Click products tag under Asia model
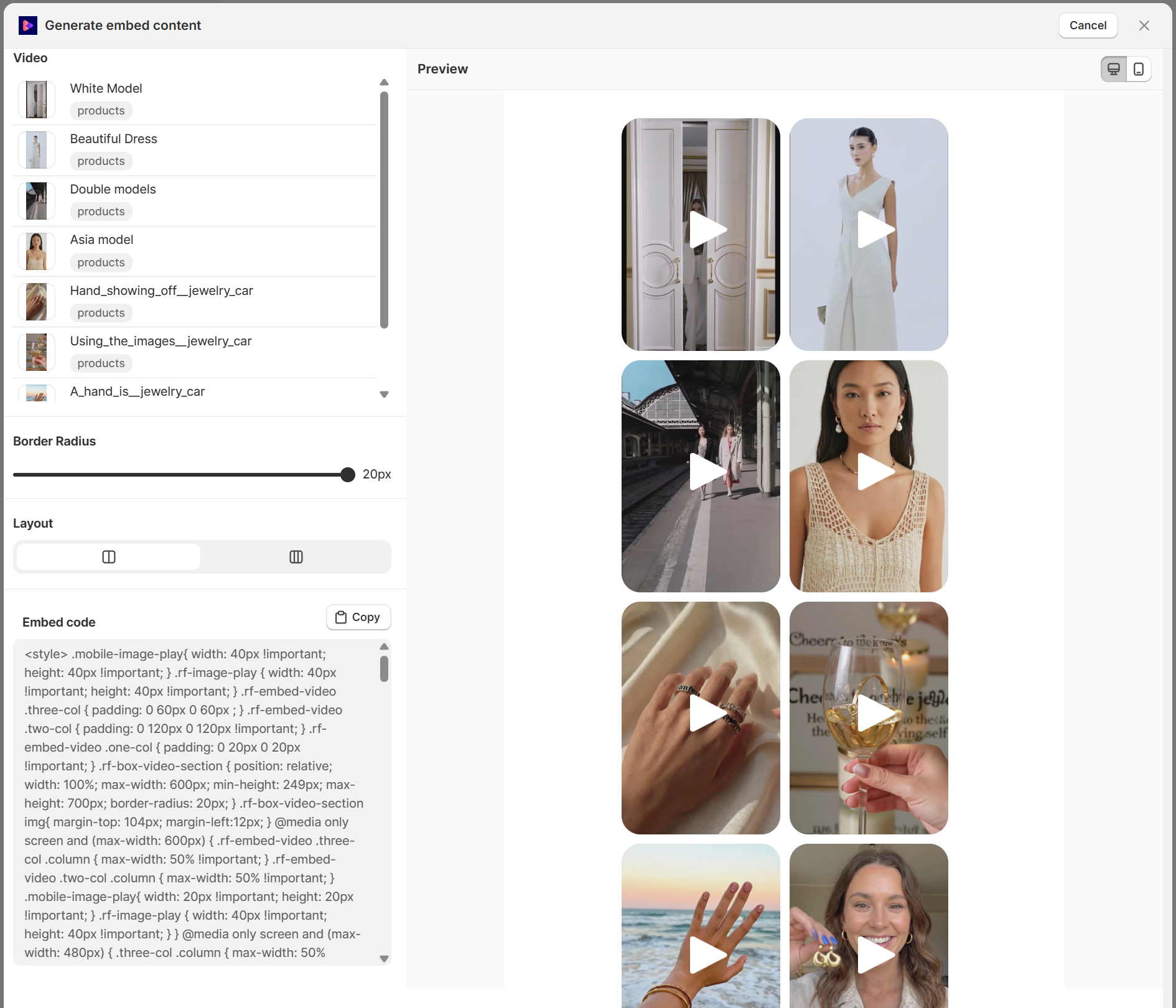The image size is (1176, 1008). (x=101, y=263)
